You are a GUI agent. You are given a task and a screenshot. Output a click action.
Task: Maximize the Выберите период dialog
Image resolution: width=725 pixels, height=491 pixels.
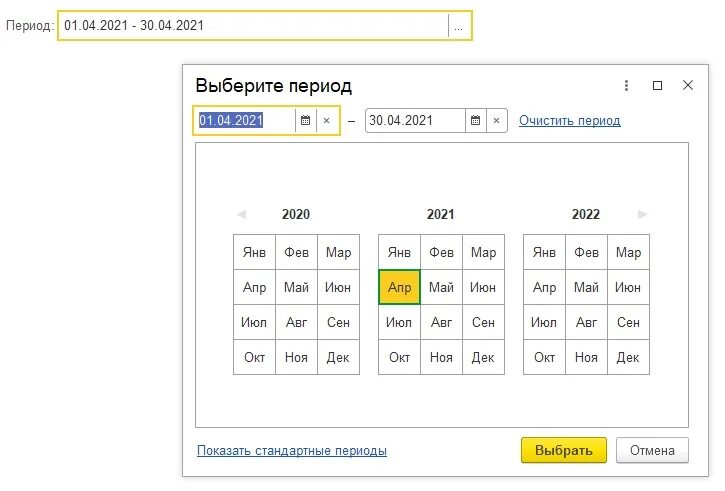click(657, 86)
